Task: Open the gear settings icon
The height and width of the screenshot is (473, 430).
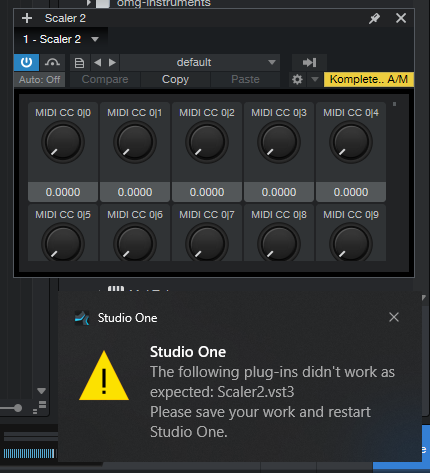Action: [x=297, y=80]
